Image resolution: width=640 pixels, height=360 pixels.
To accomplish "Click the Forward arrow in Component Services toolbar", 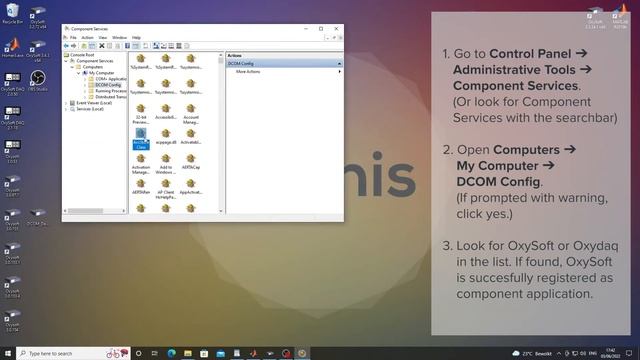I will 73,46.
